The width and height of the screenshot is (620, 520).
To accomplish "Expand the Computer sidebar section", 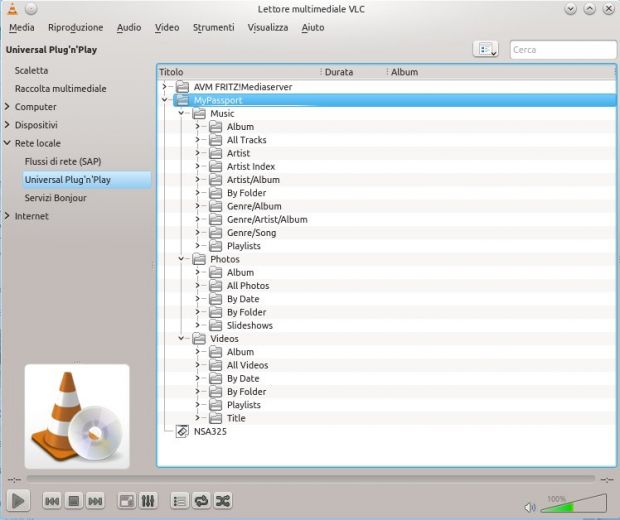I will pos(7,107).
